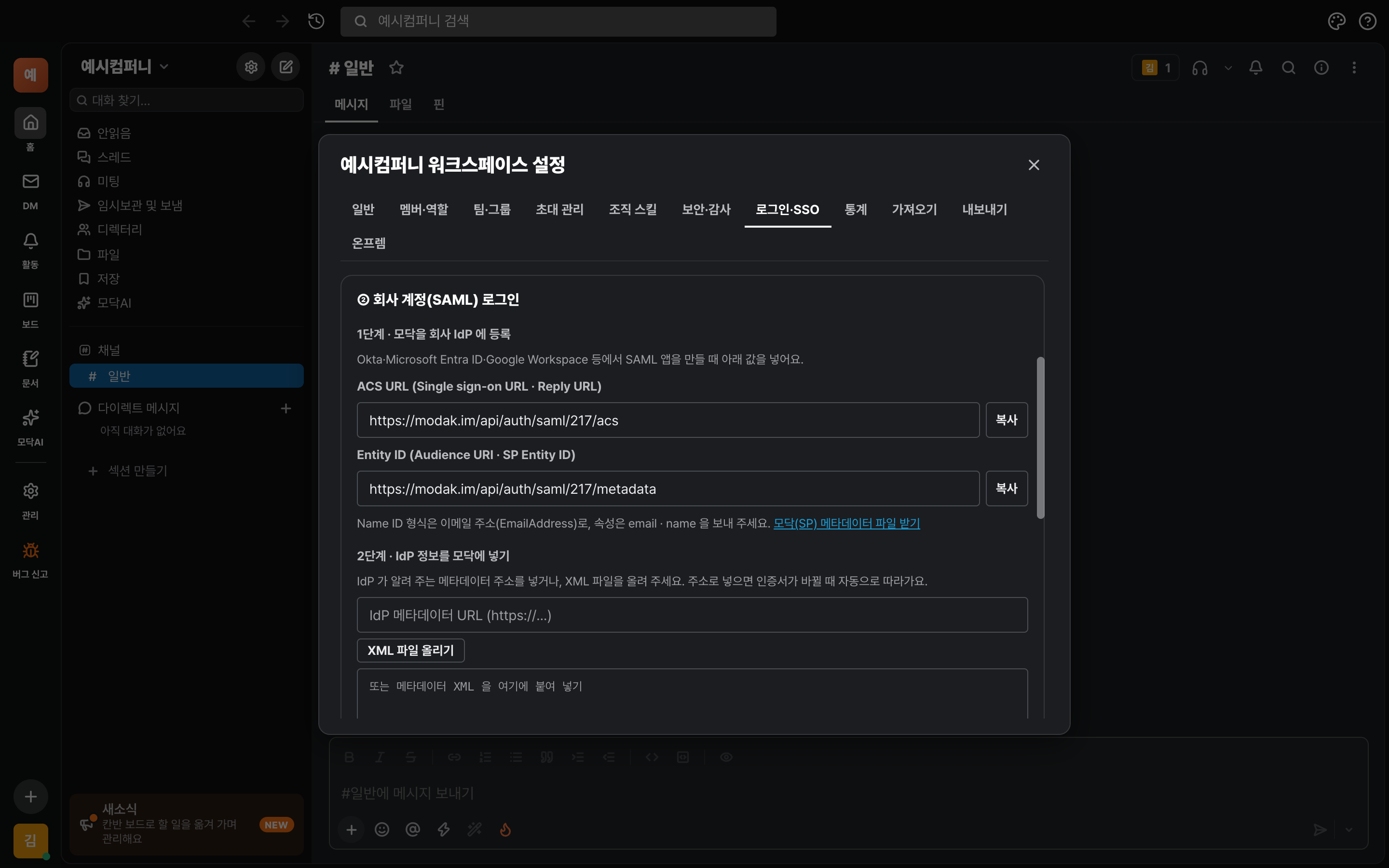Screen dimensions: 1389x868
Task: Open channel notification bell in header
Action: 1256,68
